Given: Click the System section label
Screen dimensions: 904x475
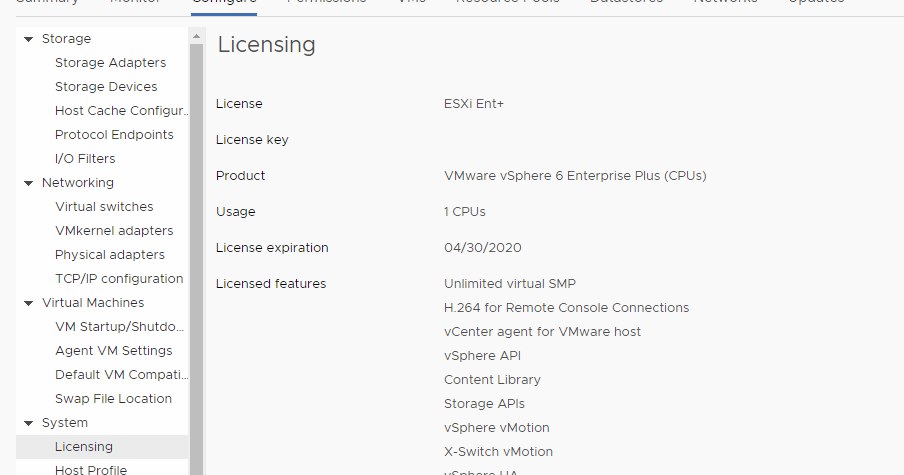Looking at the screenshot, I should click(65, 423).
